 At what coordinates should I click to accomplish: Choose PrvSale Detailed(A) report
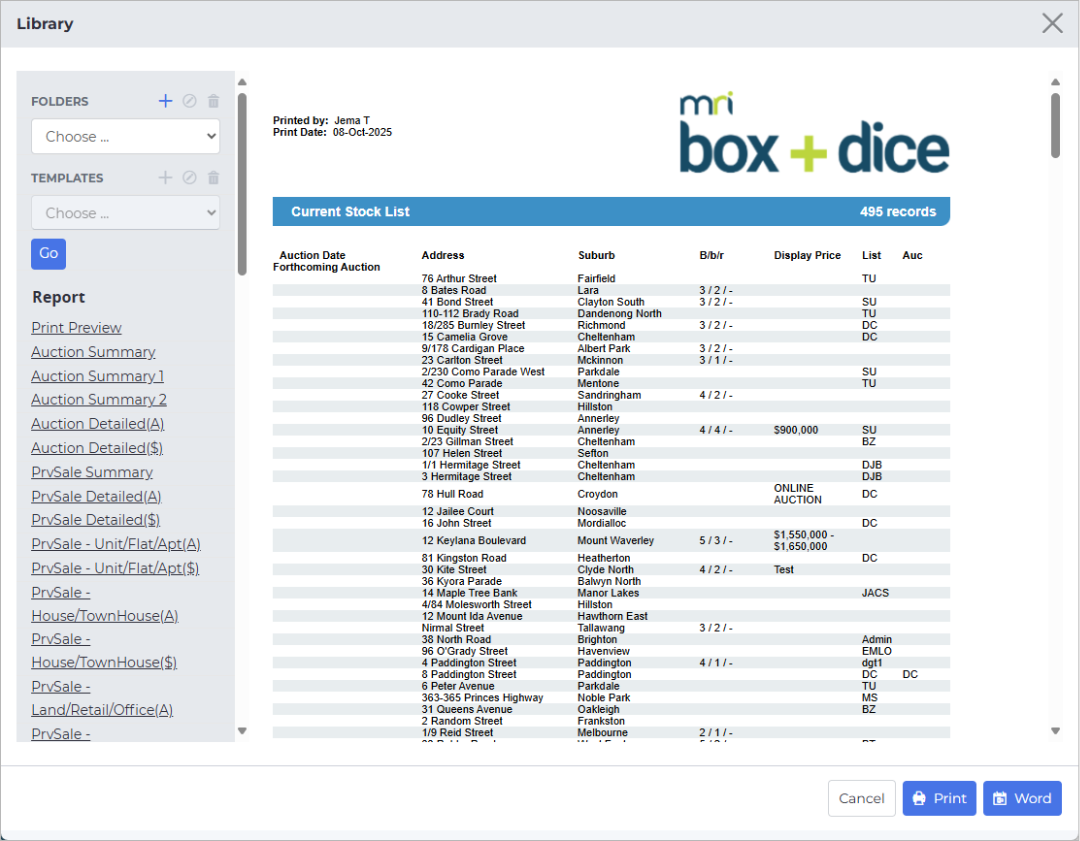click(96, 496)
